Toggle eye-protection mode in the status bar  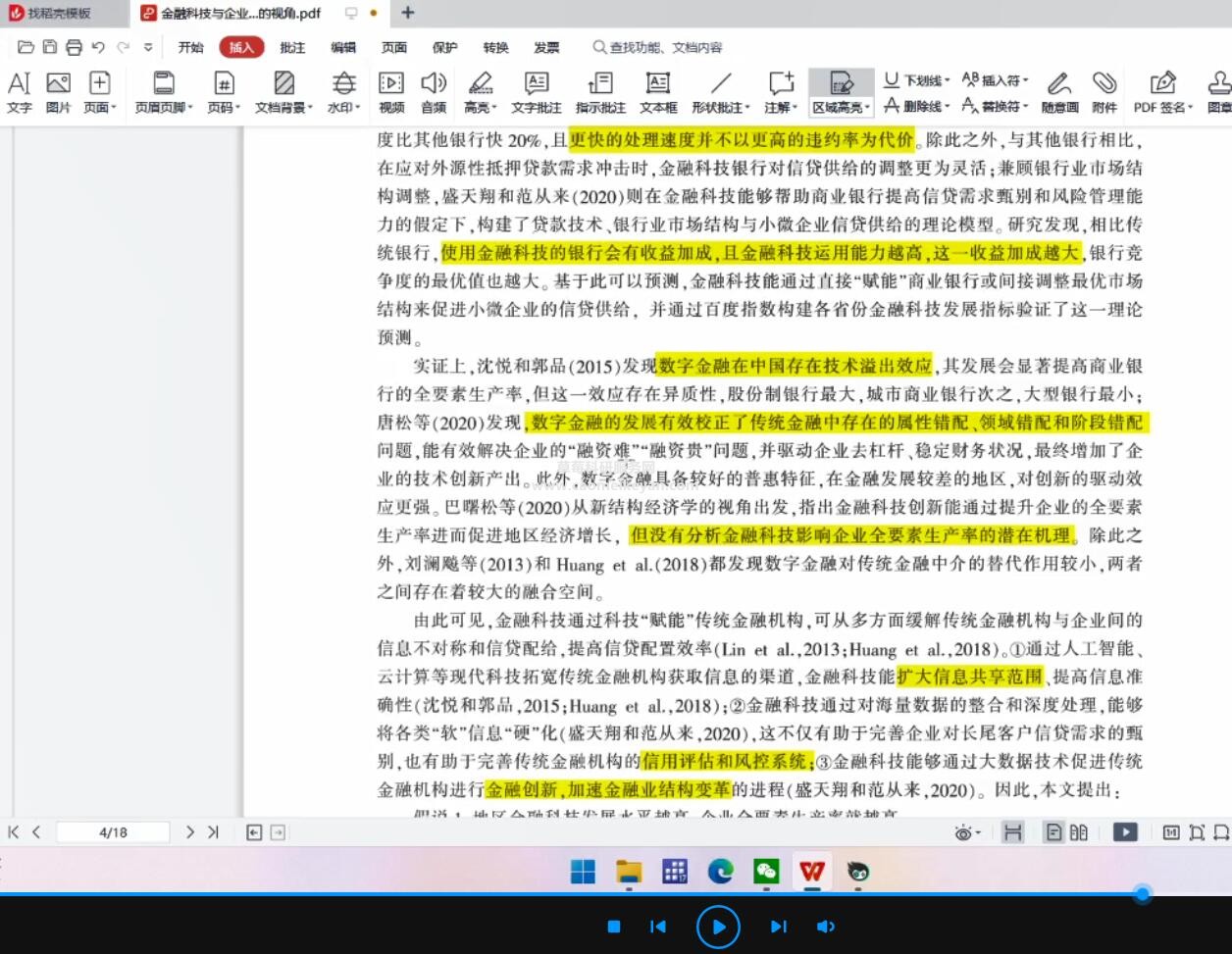pos(963,832)
